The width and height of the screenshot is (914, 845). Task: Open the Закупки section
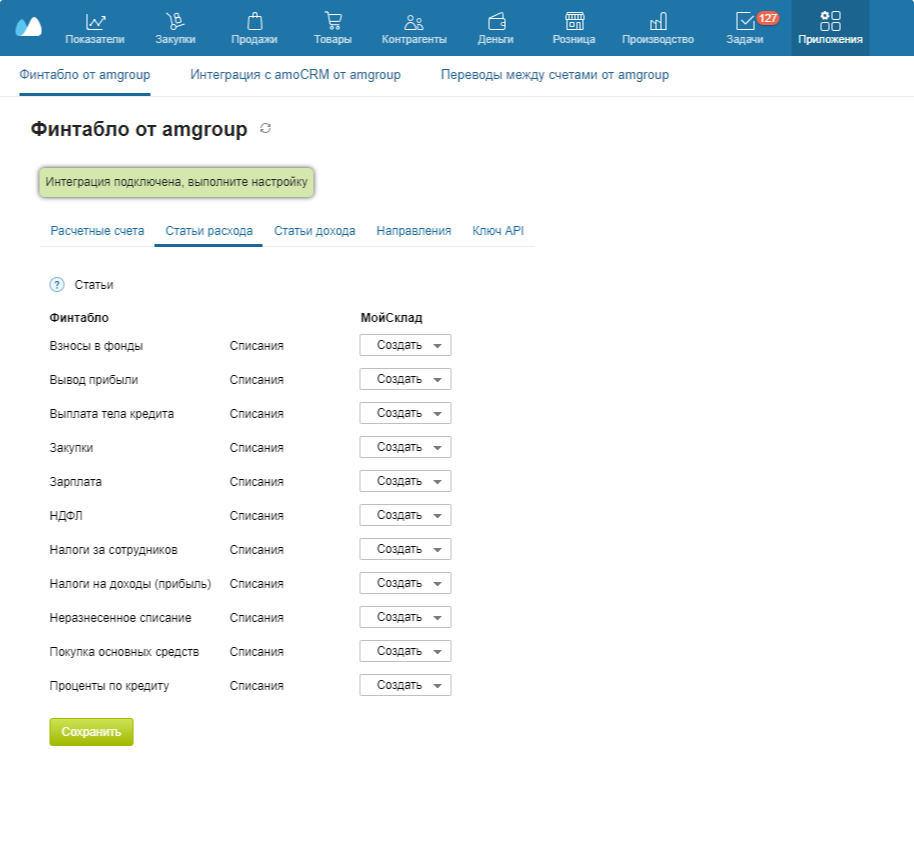(175, 29)
